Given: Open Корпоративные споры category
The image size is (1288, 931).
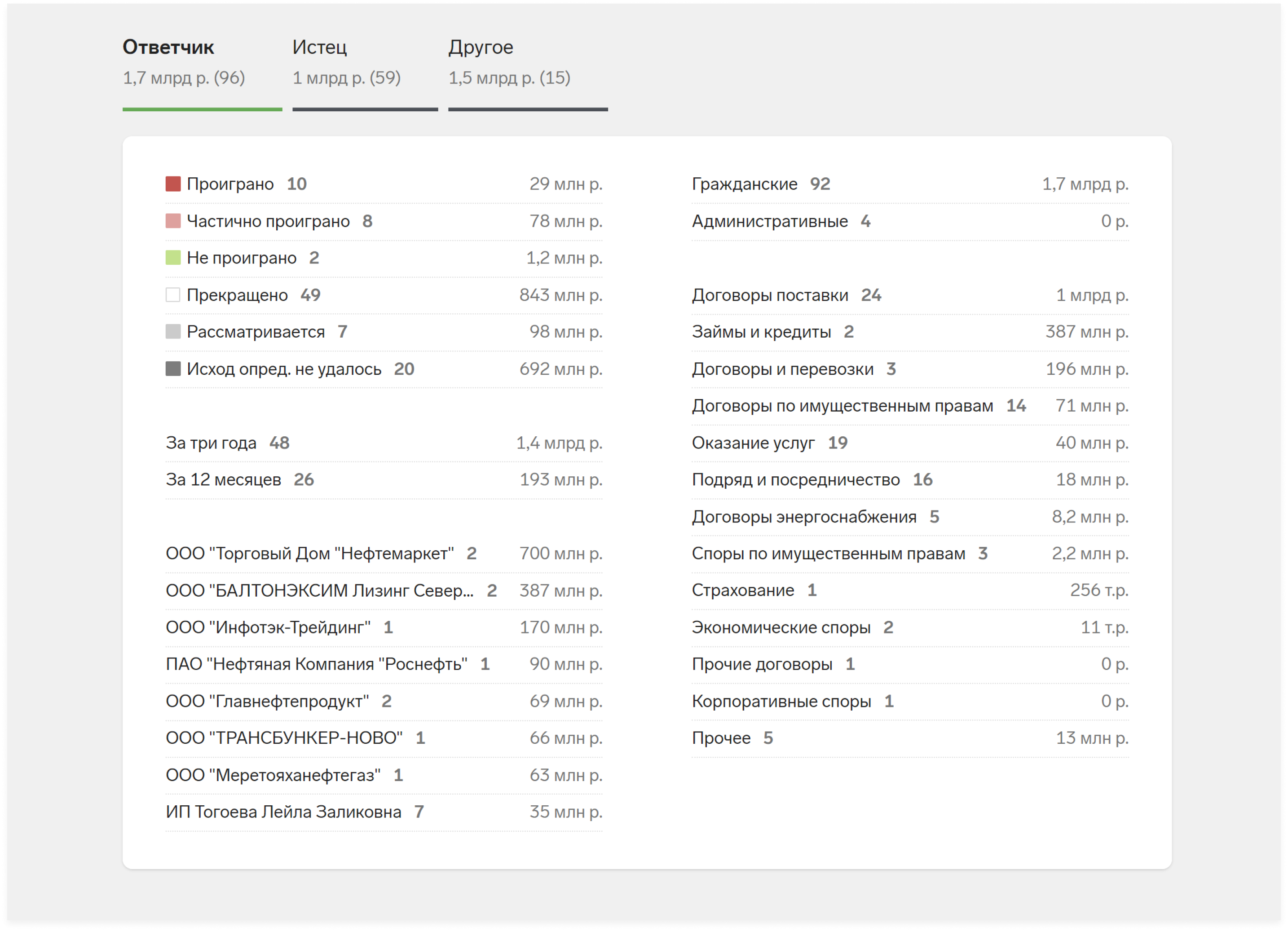Looking at the screenshot, I should [781, 701].
